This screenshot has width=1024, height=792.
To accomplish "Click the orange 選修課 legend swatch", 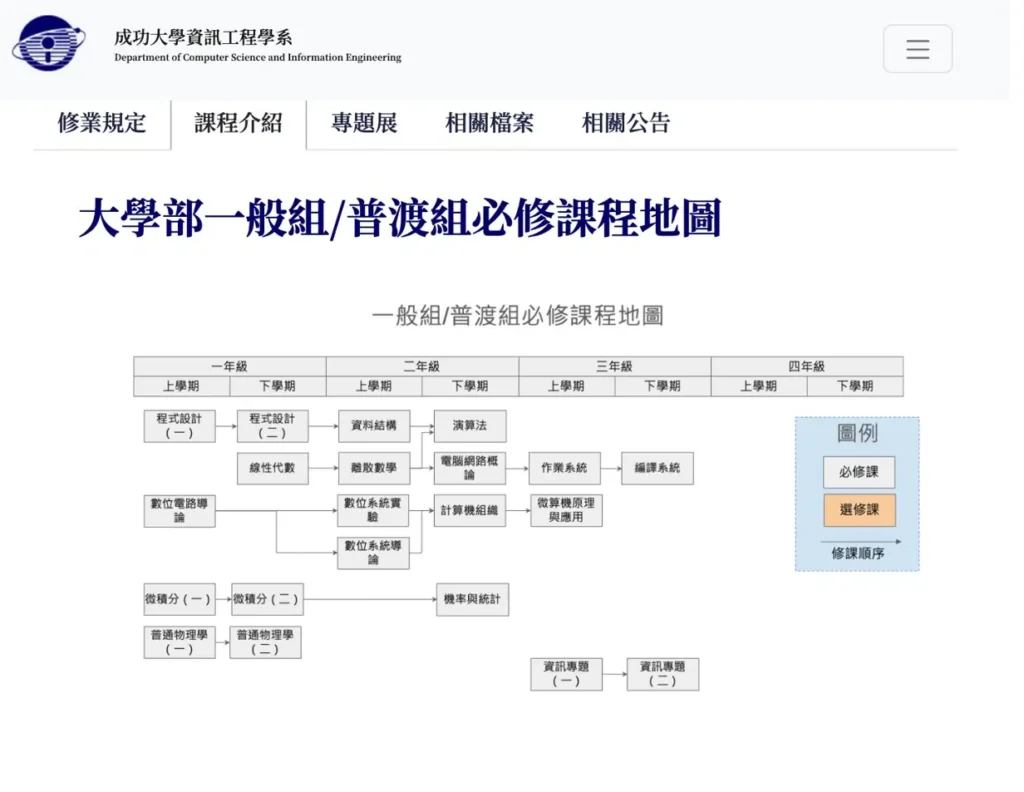I will 859,510.
